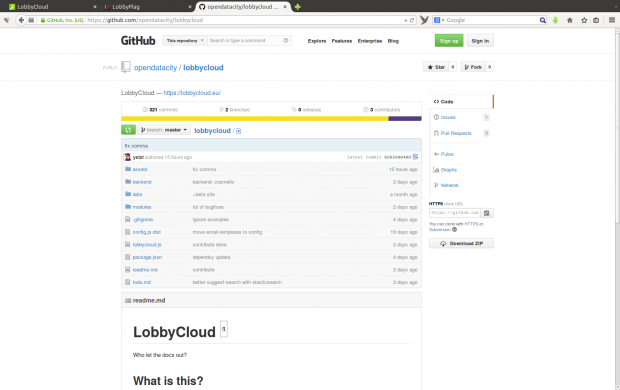The width and height of the screenshot is (620, 390).
Task: Open the modules folder
Action: [142, 207]
